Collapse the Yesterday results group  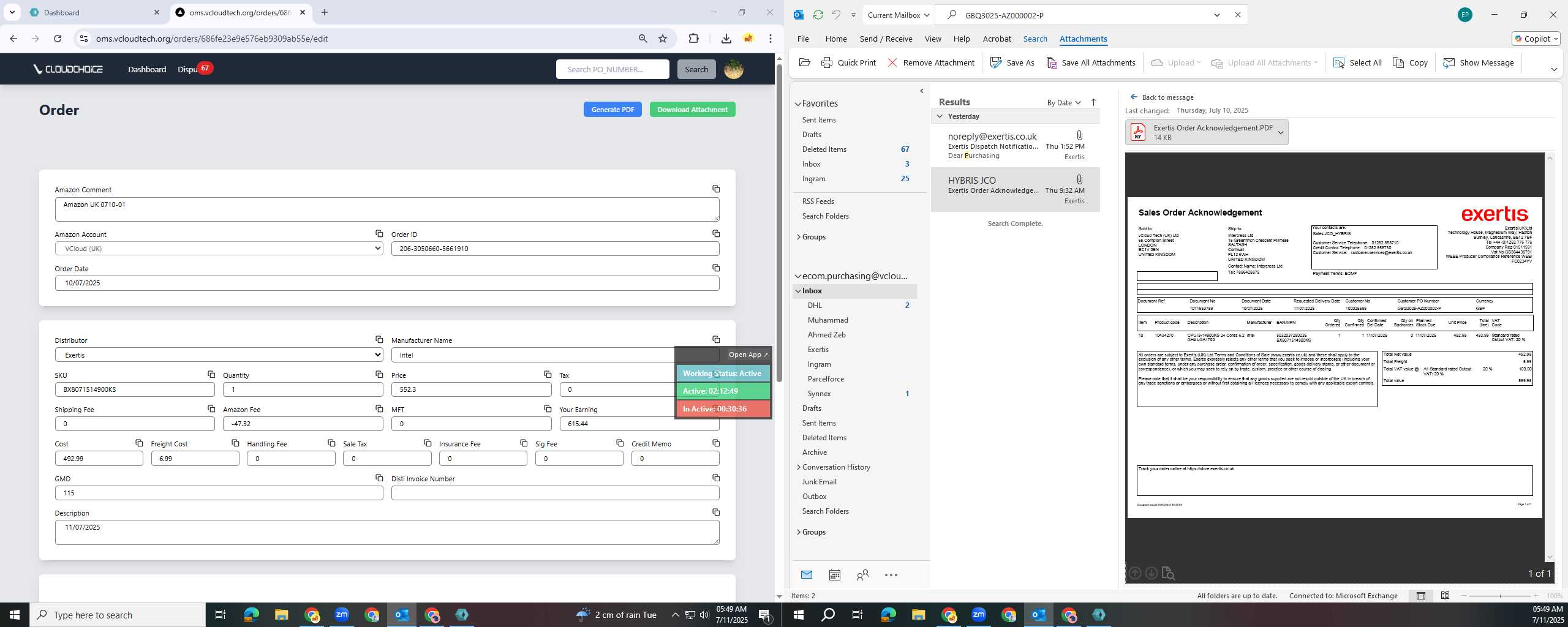click(x=940, y=116)
